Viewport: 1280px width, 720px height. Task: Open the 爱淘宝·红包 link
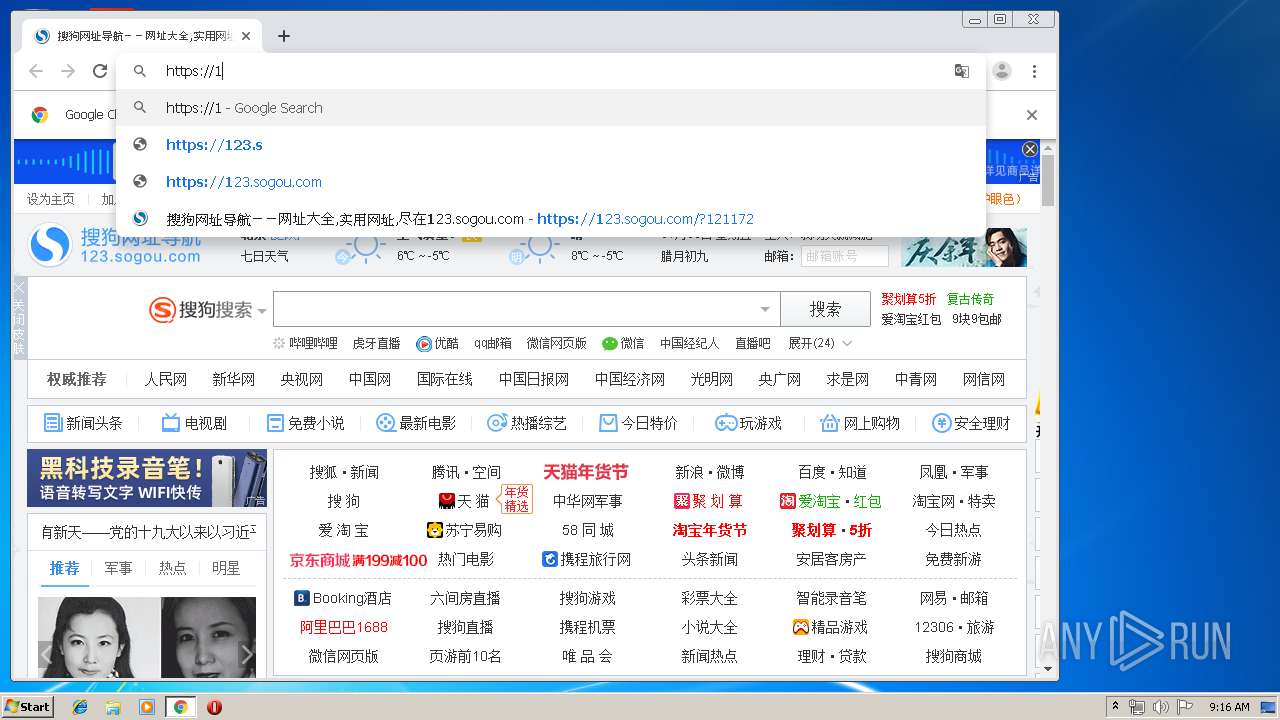tap(830, 501)
